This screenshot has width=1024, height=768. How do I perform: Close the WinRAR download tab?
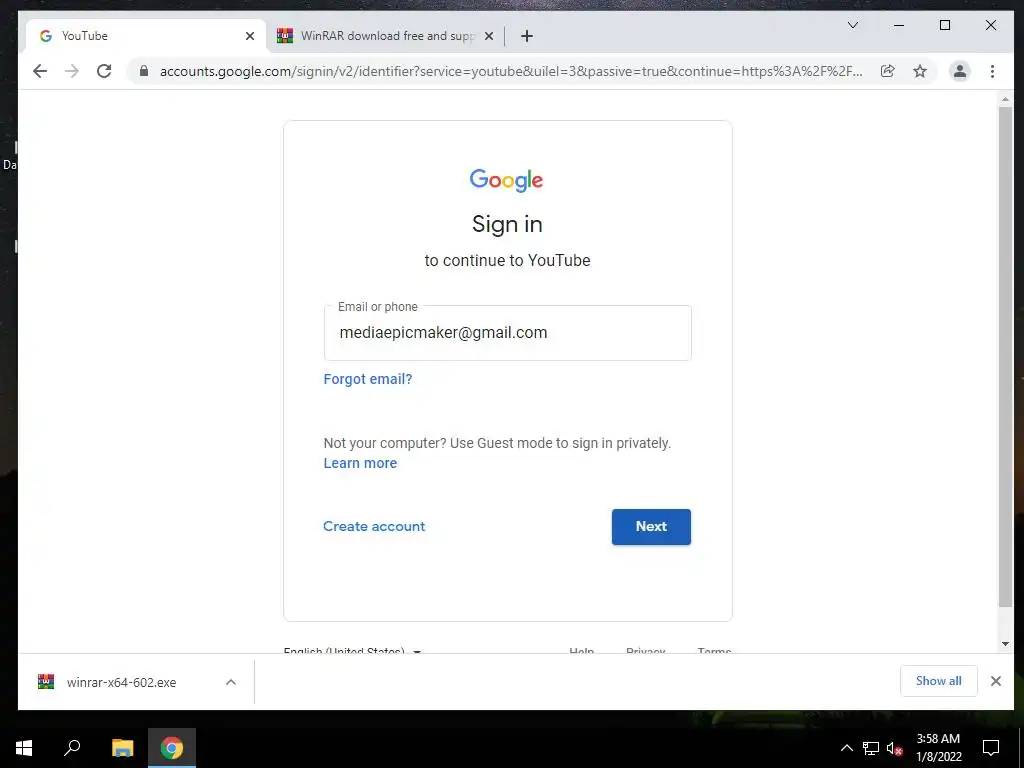488,36
